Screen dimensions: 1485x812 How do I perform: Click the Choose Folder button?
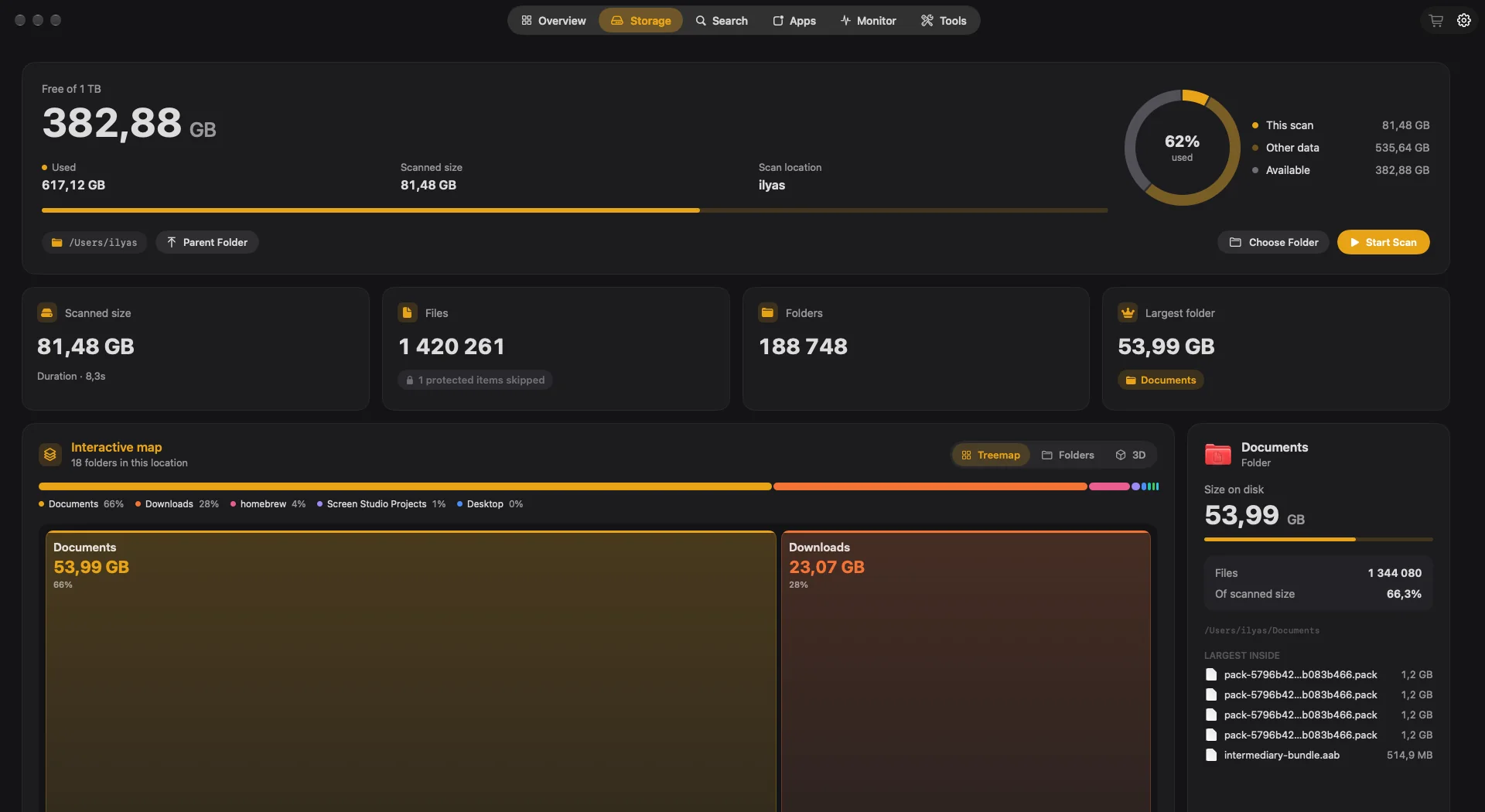1274,242
